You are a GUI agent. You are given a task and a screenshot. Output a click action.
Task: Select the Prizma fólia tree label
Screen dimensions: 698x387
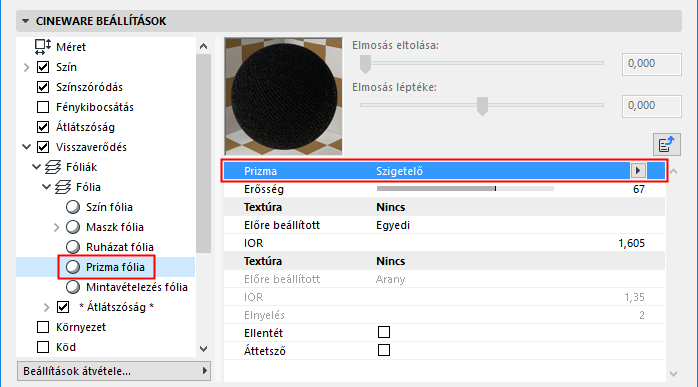[115, 267]
